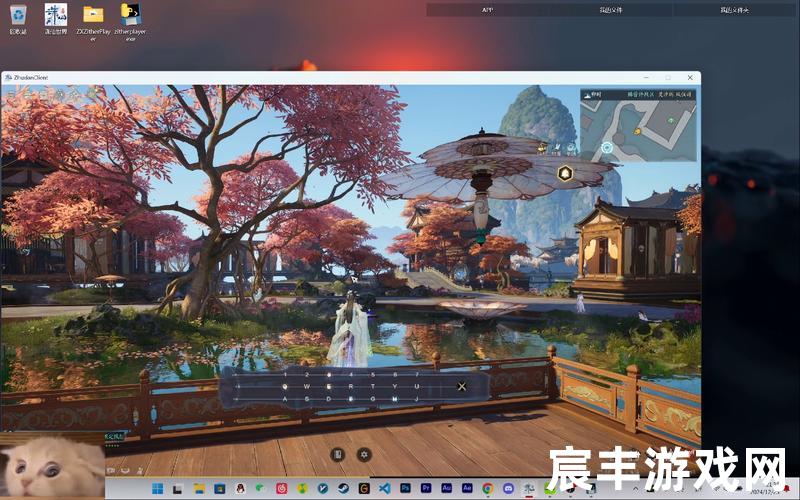Play the W note key
This screenshot has height=500, width=800.
click(307, 387)
